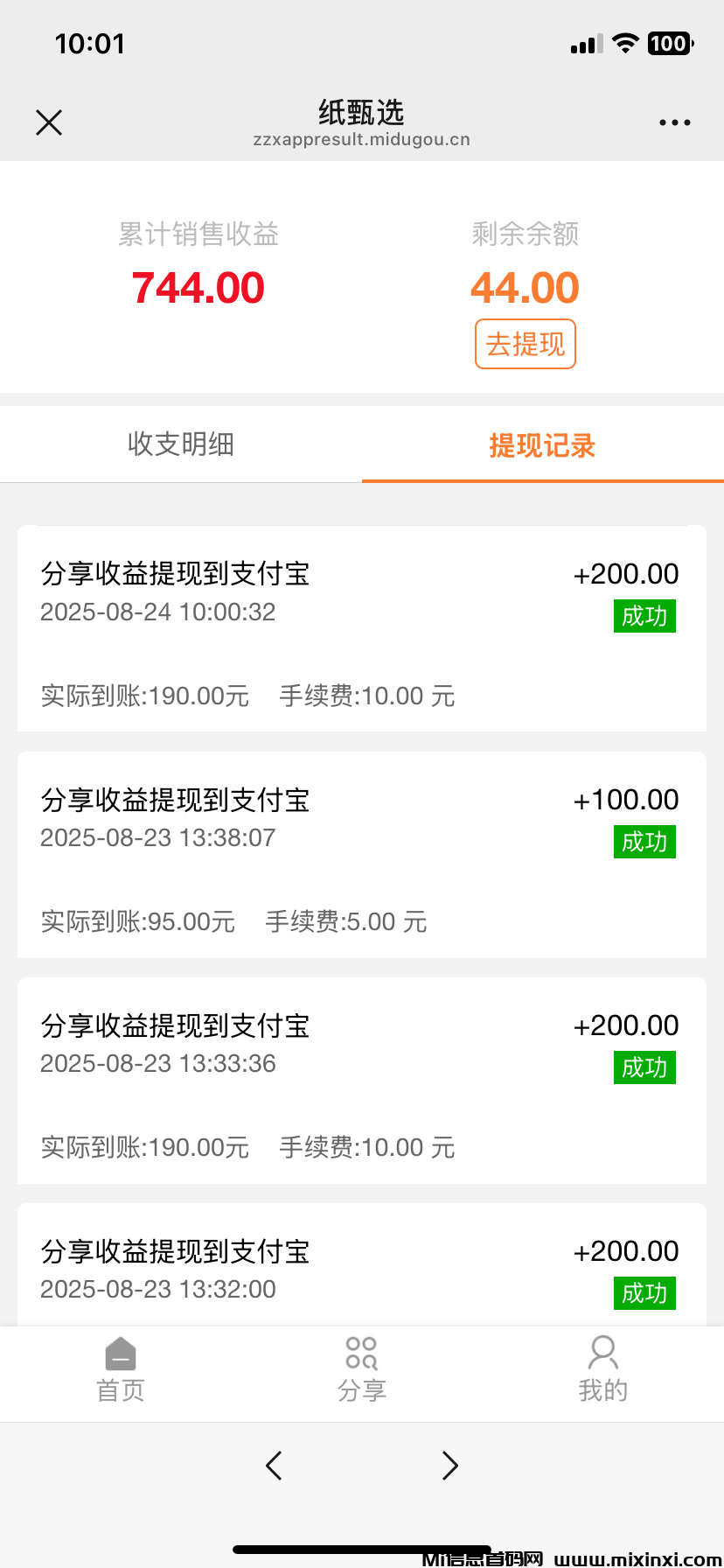Image resolution: width=724 pixels, height=1568 pixels.
Task: Tap the 我的 profile icon
Action: pos(602,1354)
